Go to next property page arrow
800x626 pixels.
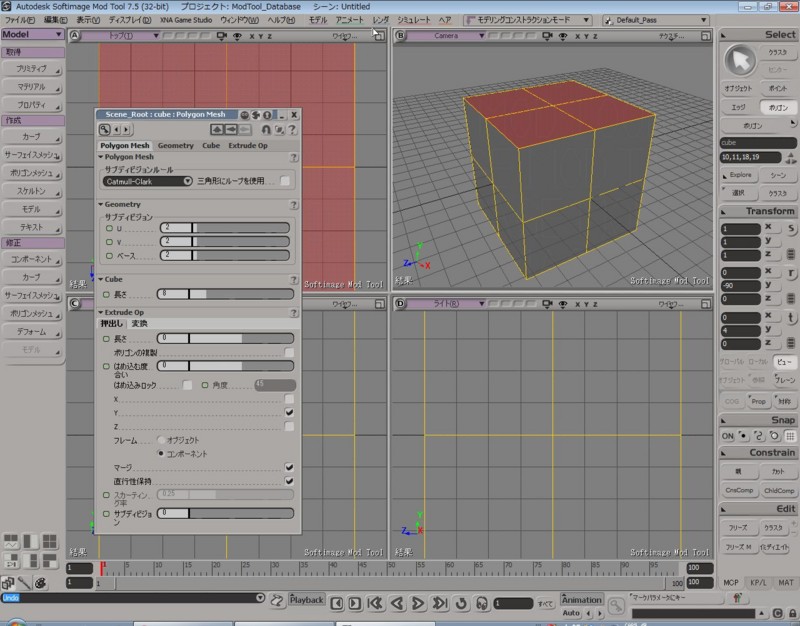pos(126,130)
